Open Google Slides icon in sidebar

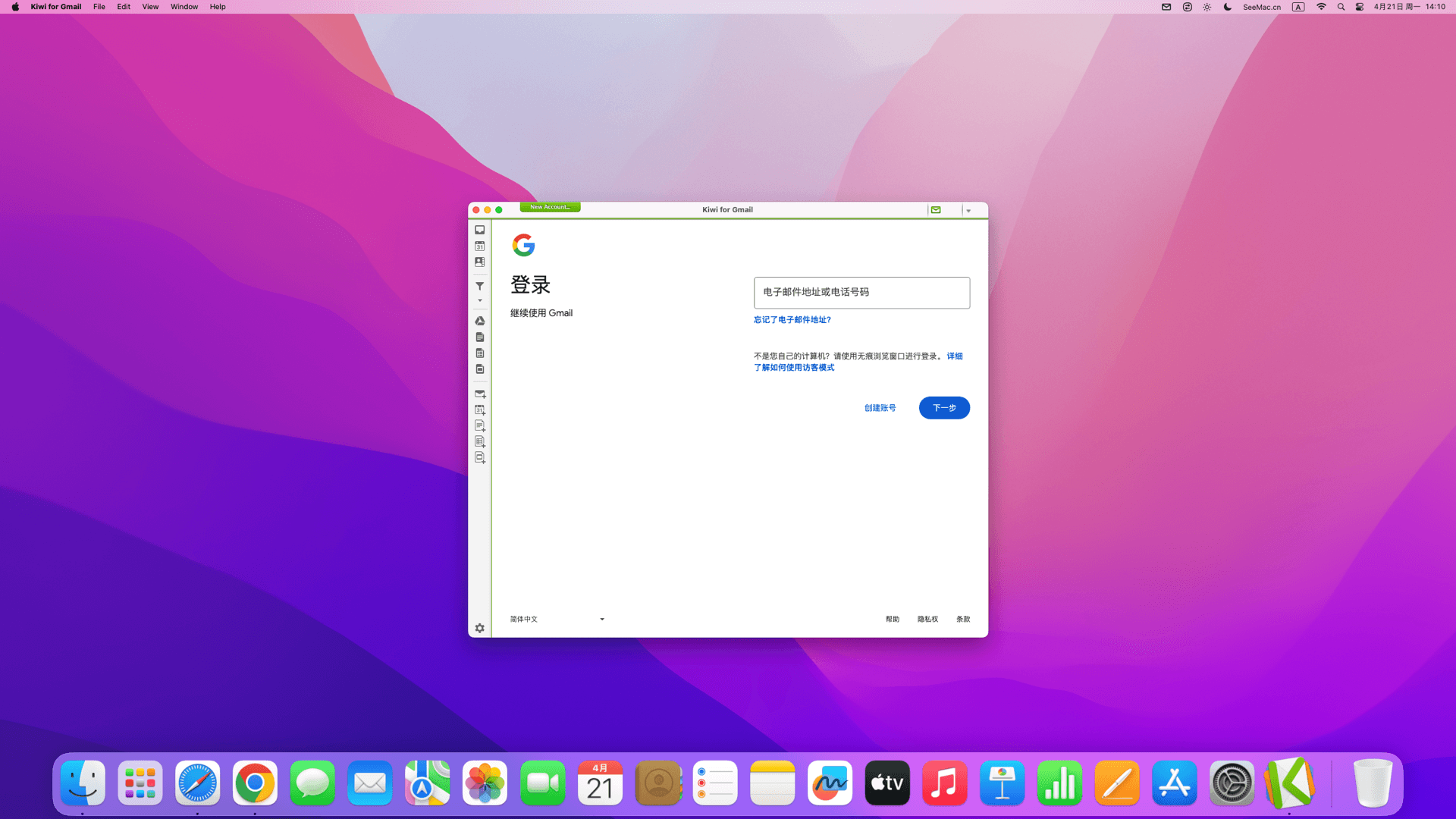click(x=479, y=369)
